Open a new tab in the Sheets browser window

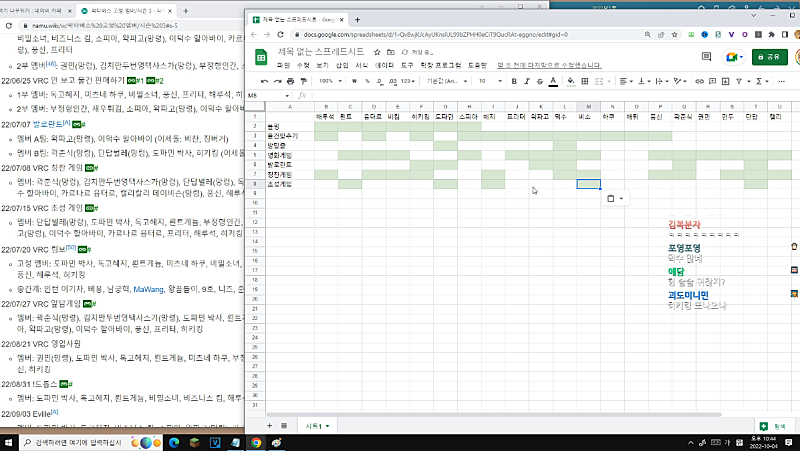357,19
